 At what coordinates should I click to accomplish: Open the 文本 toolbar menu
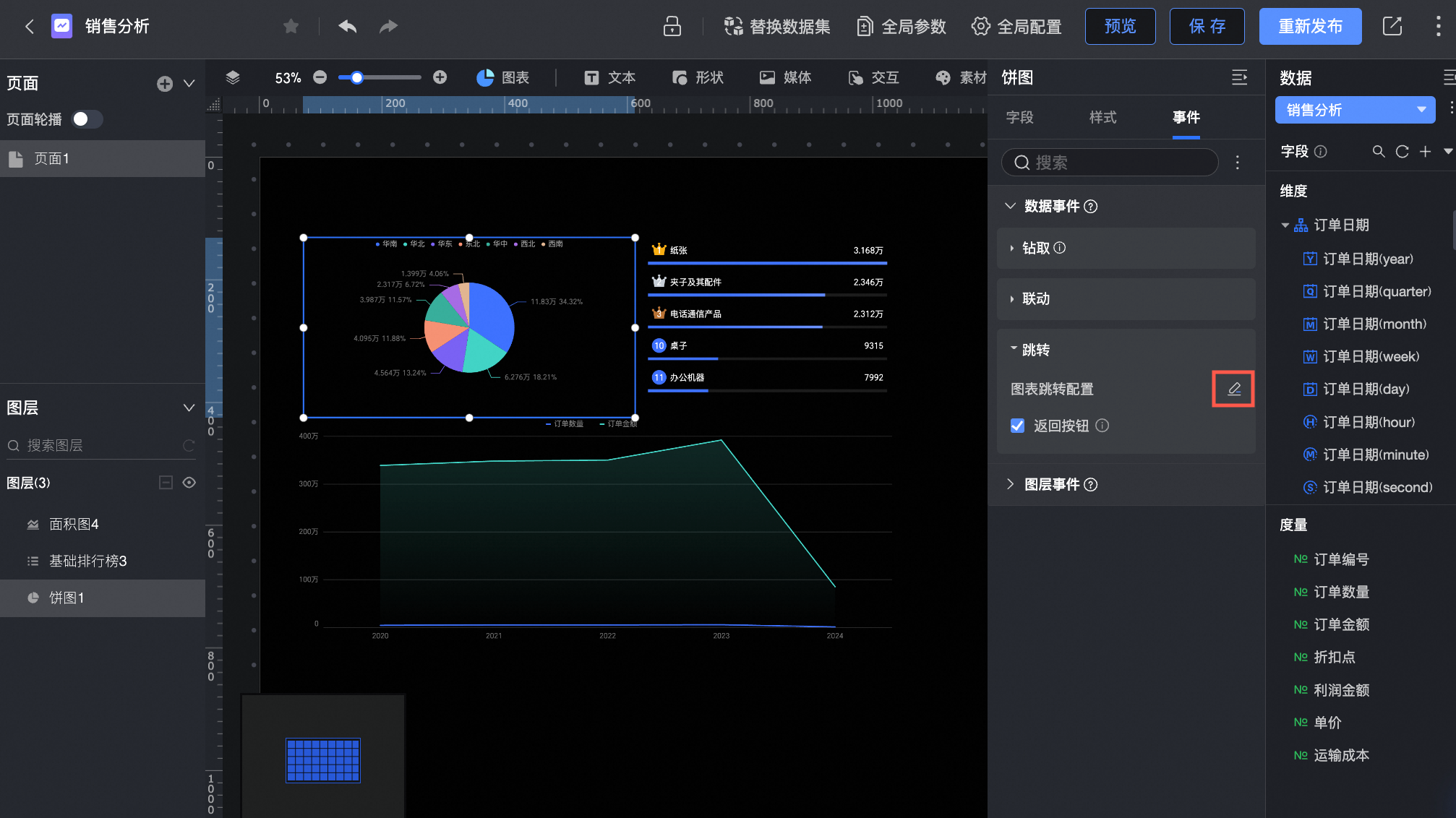610,77
